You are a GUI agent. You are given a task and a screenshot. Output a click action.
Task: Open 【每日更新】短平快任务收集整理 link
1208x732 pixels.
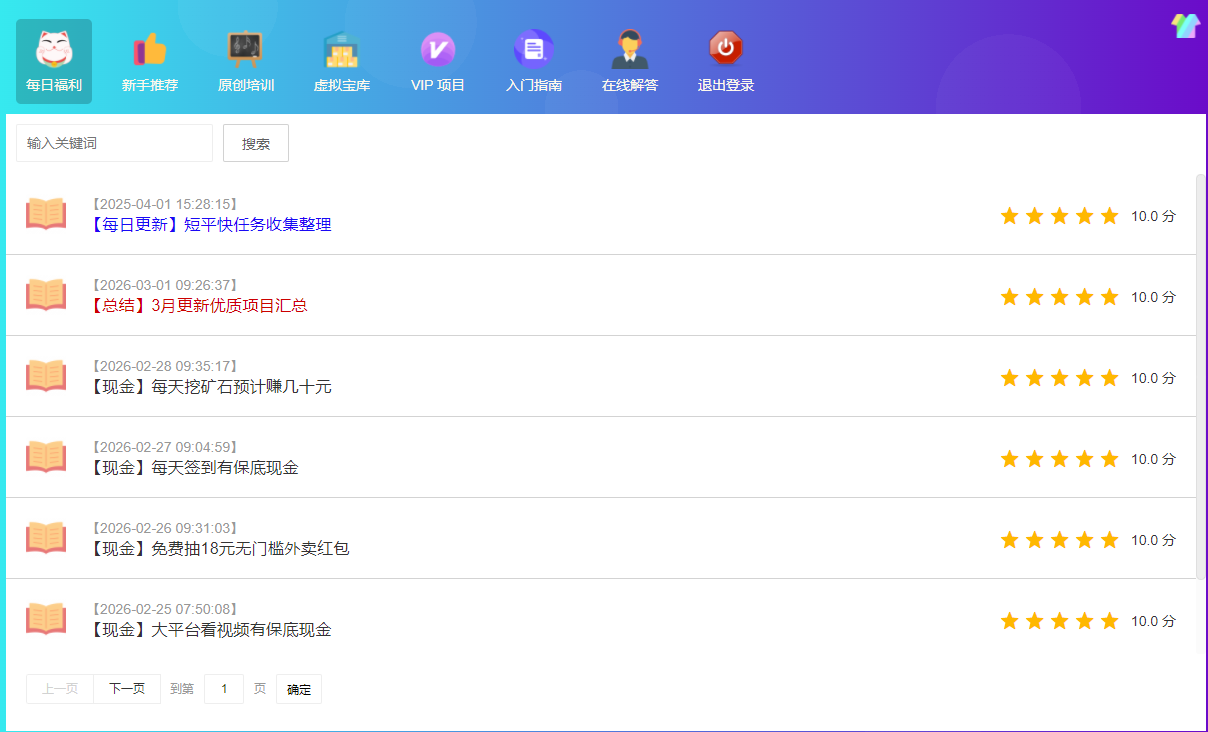coord(211,225)
